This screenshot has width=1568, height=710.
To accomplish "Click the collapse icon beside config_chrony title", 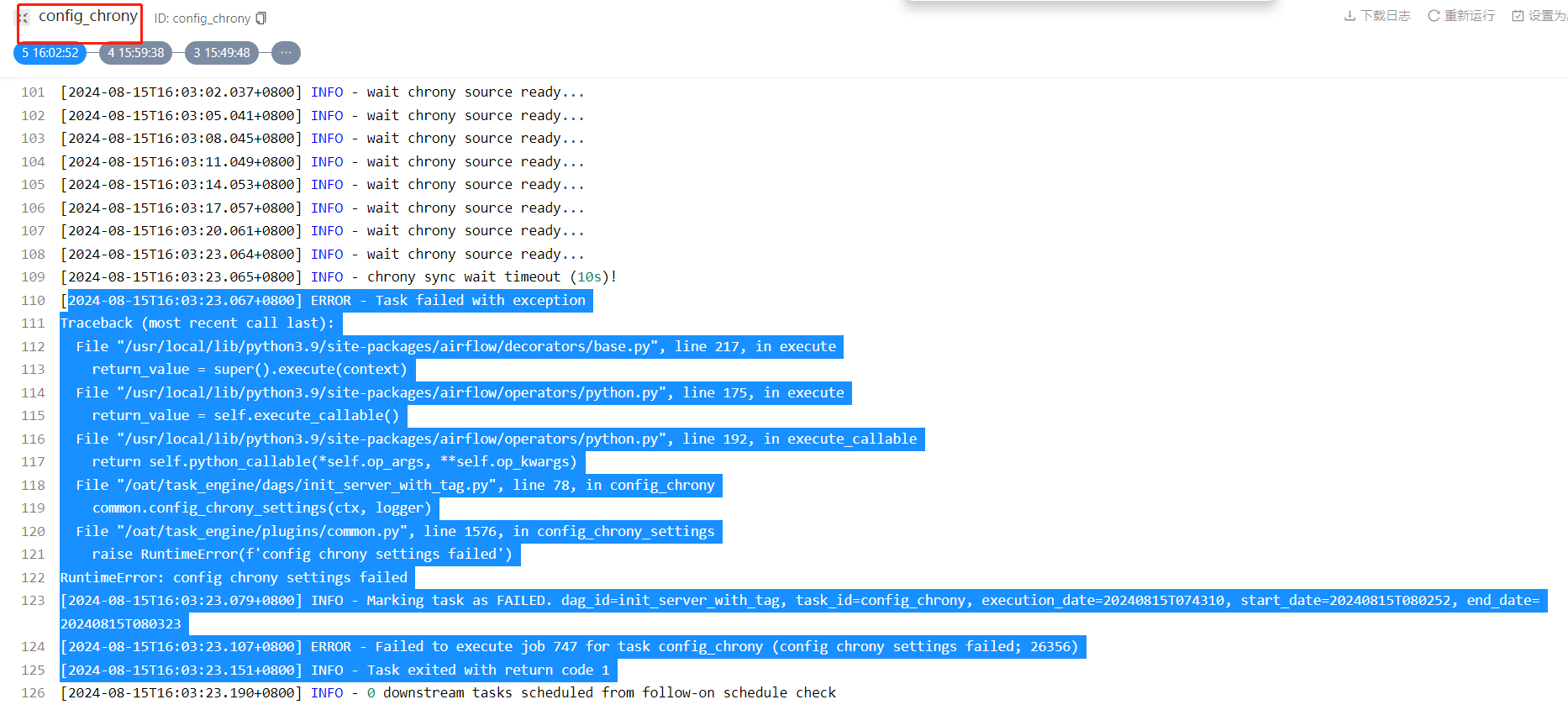I will coord(24,17).
